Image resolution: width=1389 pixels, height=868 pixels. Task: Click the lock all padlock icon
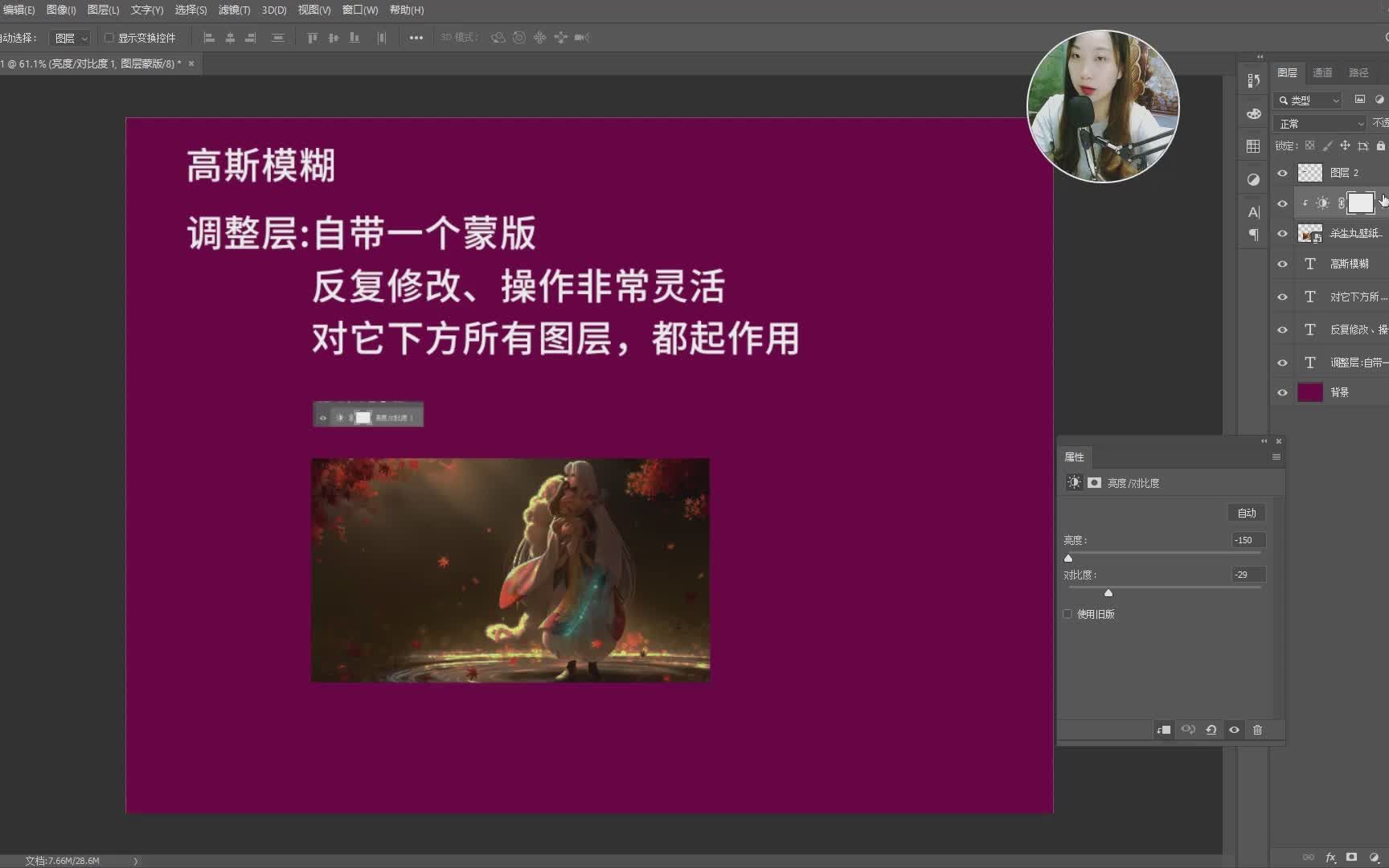(1380, 145)
